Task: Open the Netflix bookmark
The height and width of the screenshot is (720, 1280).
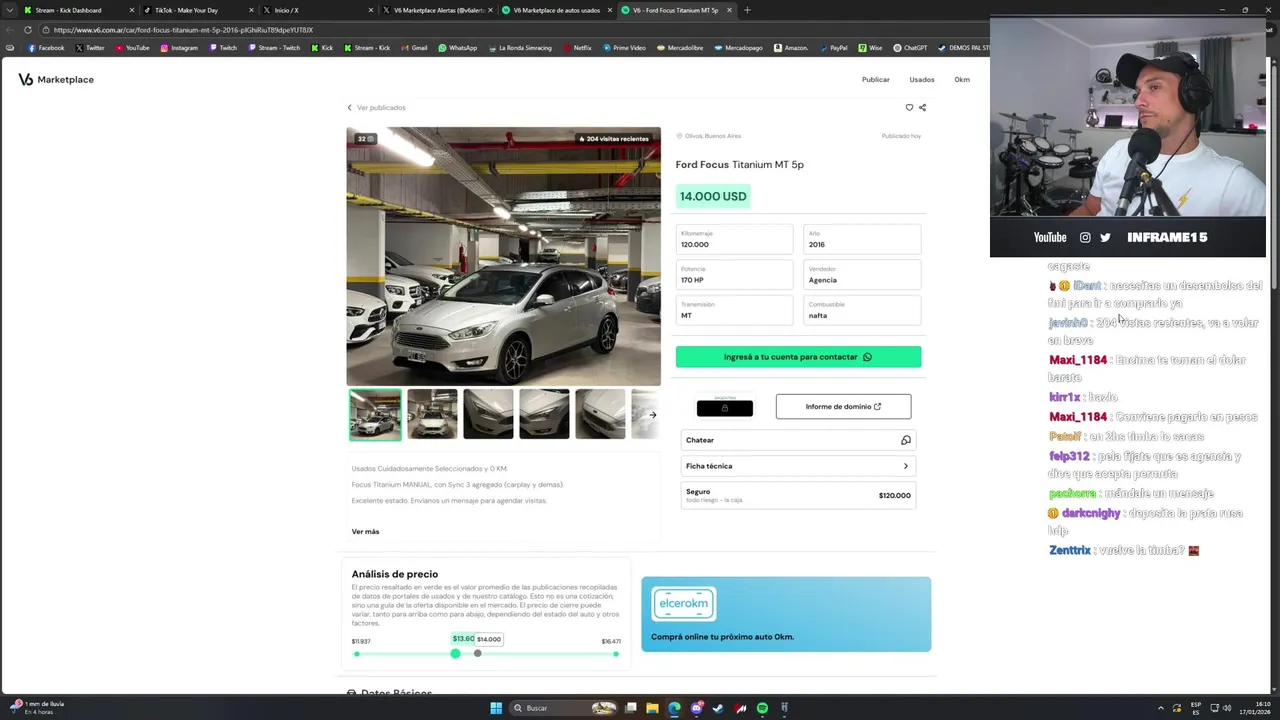Action: 577,48
